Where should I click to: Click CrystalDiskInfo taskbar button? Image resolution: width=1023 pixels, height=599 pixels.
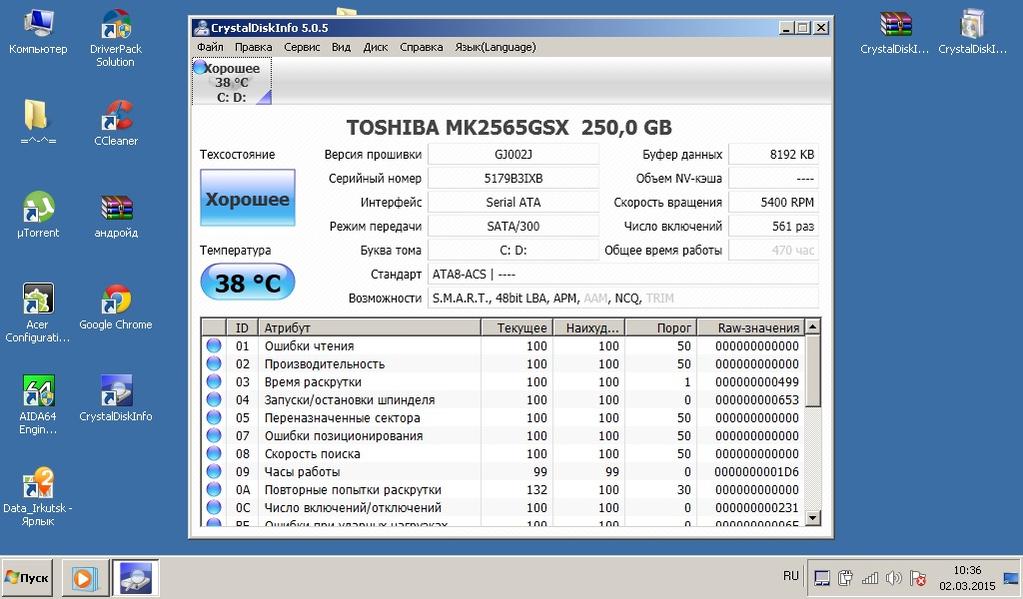coord(136,577)
